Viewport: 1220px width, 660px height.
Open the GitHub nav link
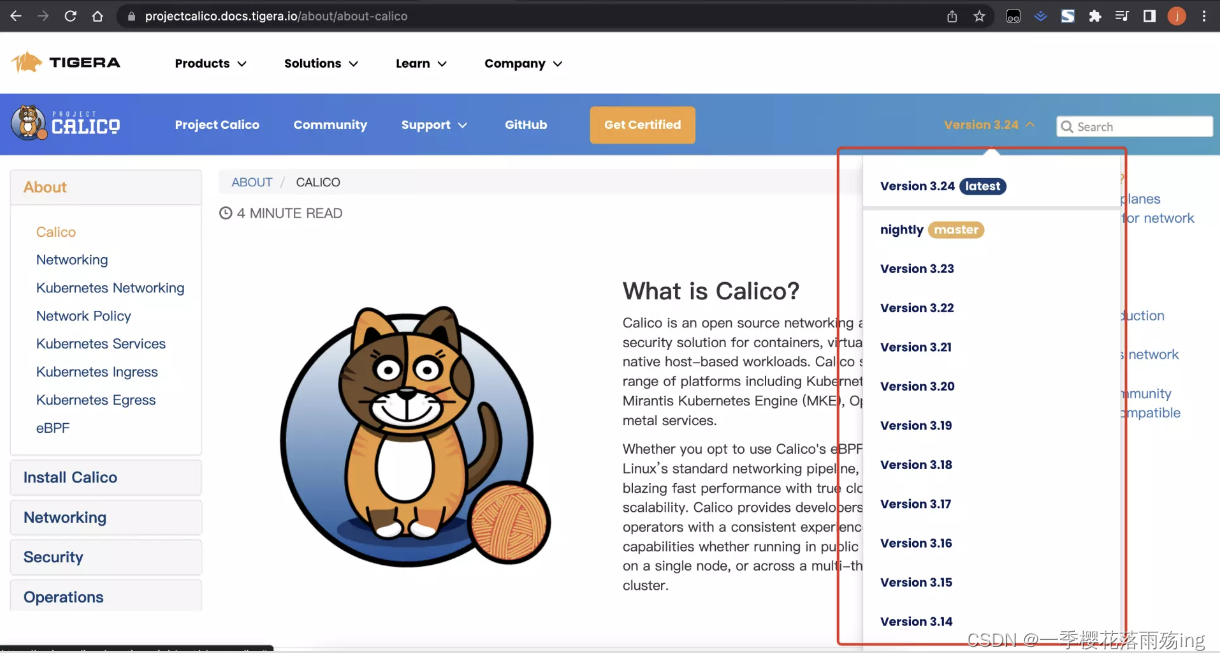[x=526, y=125]
